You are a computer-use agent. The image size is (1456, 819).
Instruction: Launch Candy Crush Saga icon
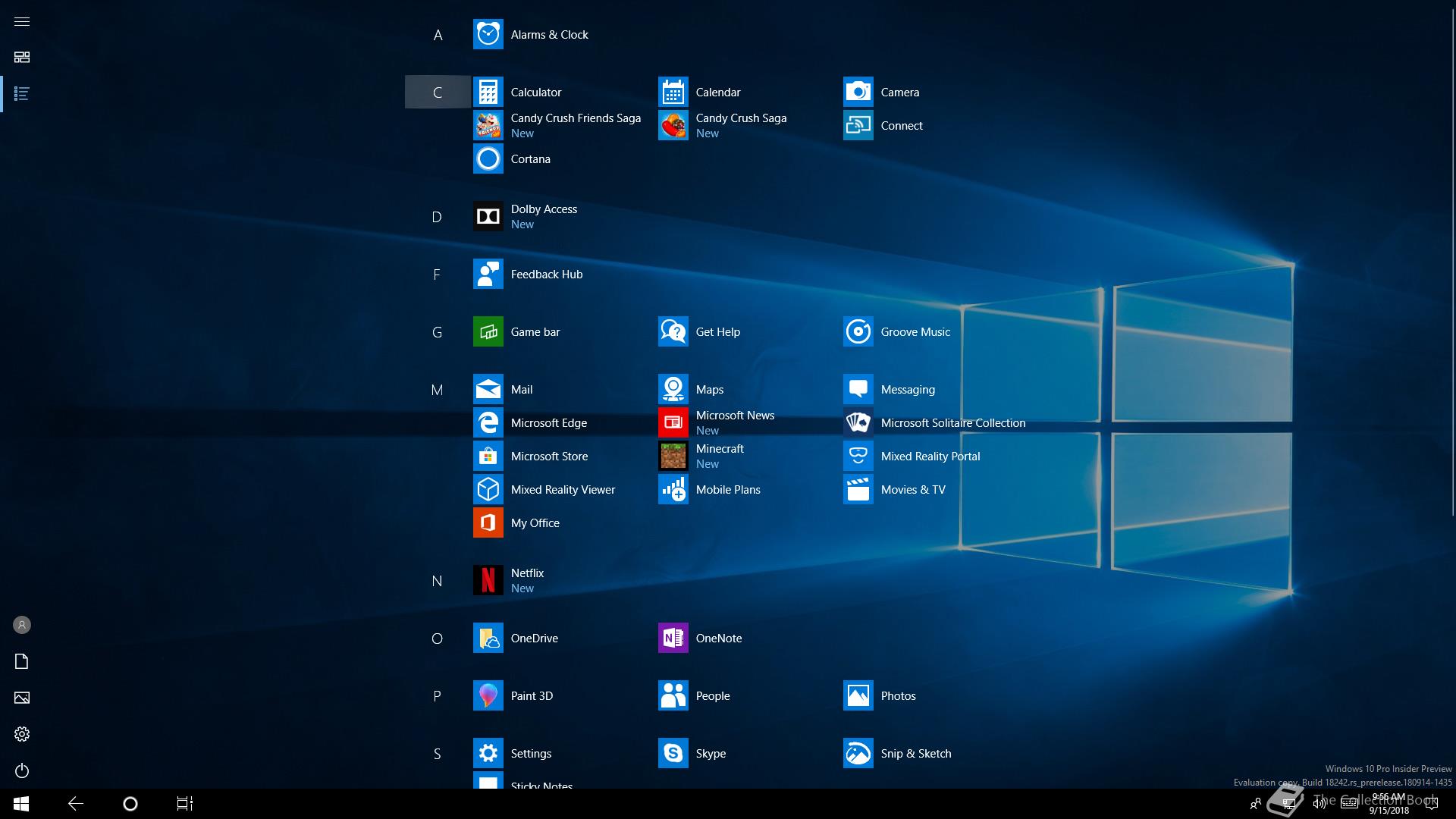[673, 125]
